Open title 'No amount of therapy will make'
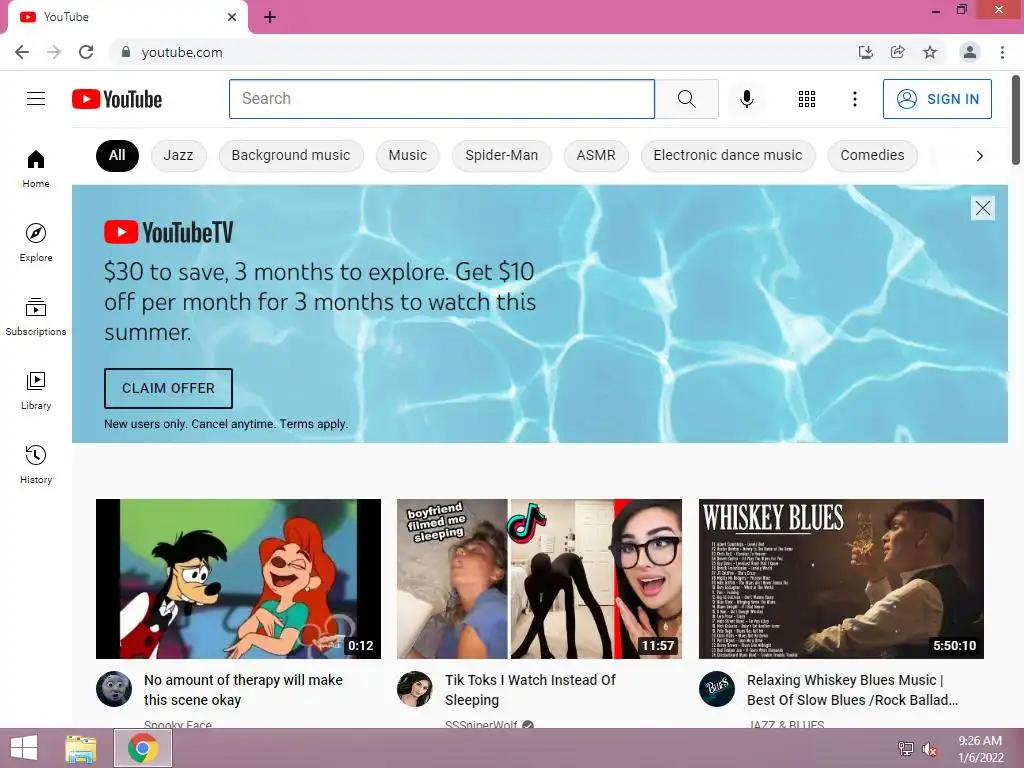Screen dimensions: 1024x768 click(243, 690)
